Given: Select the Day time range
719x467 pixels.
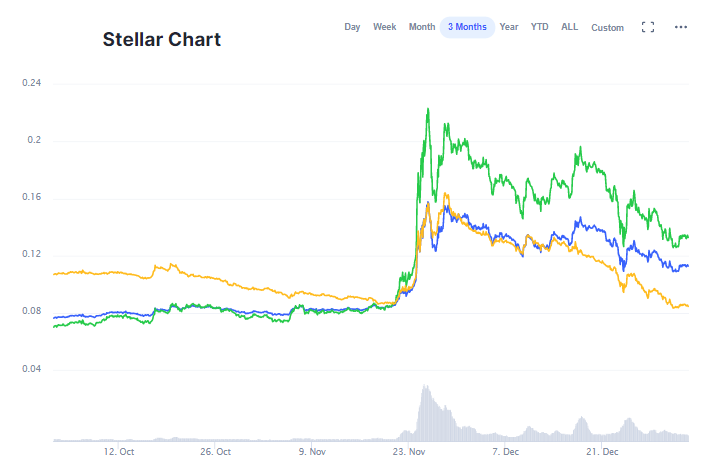Looking at the screenshot, I should coord(352,27).
